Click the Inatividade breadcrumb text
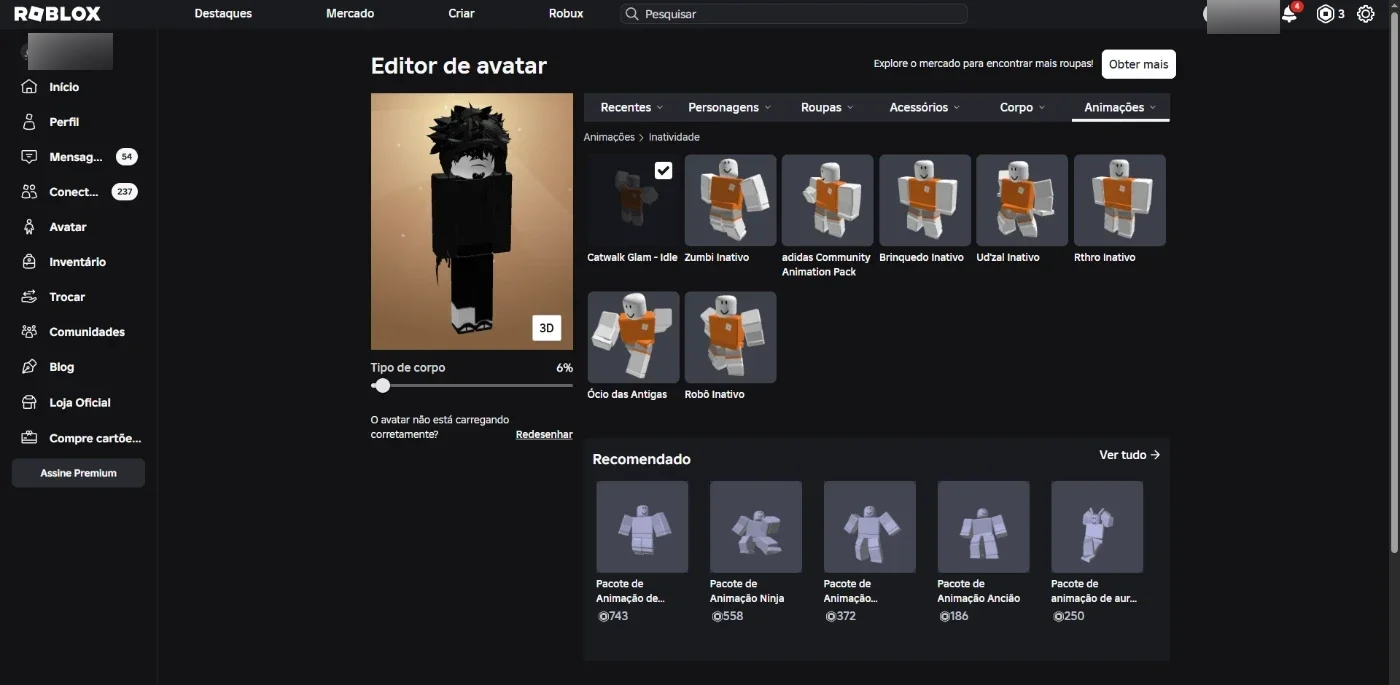Viewport: 1400px width, 685px height. tap(674, 137)
